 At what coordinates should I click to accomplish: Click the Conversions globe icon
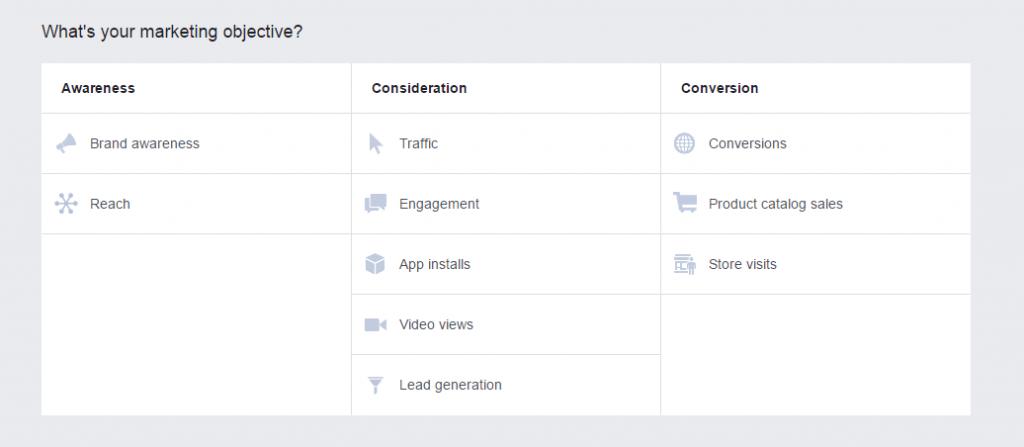[684, 143]
